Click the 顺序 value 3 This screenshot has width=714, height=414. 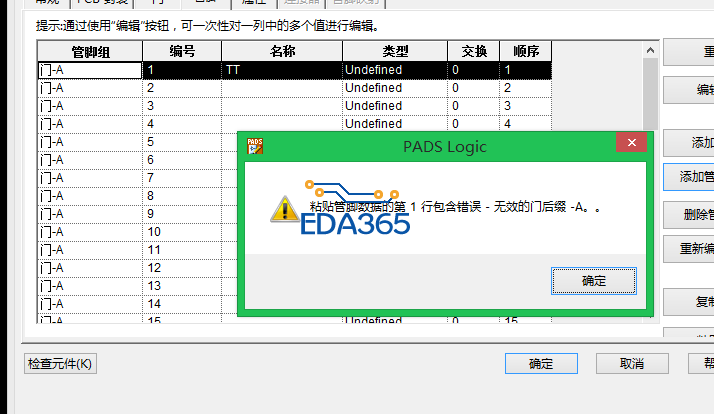tap(526, 106)
